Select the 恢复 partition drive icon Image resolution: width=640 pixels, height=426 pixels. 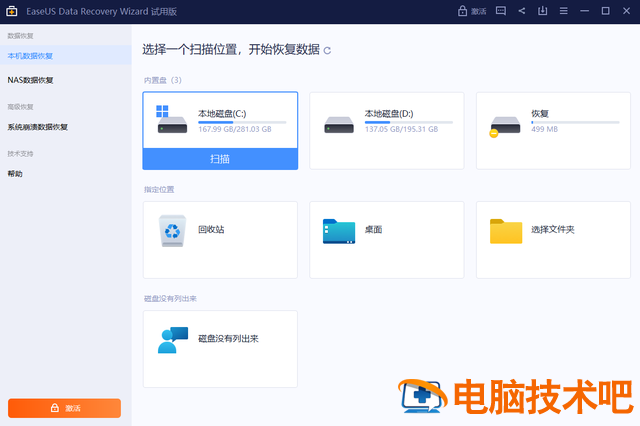505,126
